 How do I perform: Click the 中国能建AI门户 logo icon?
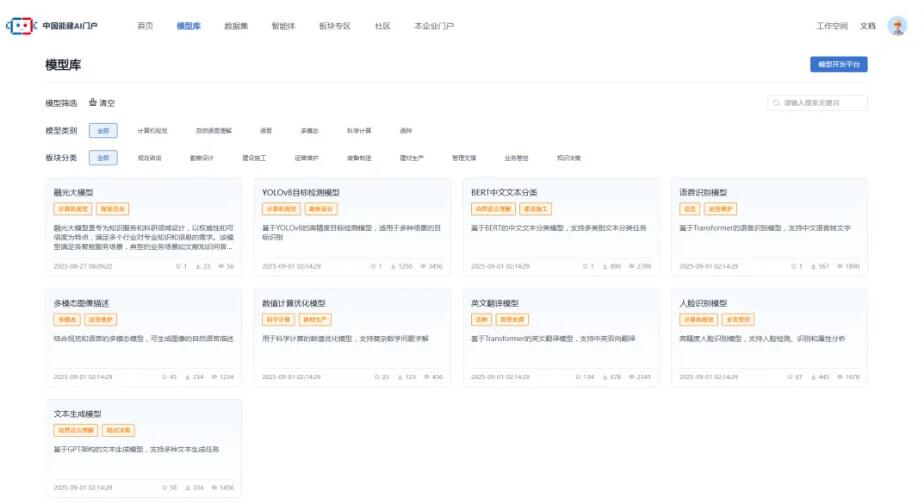point(23,27)
